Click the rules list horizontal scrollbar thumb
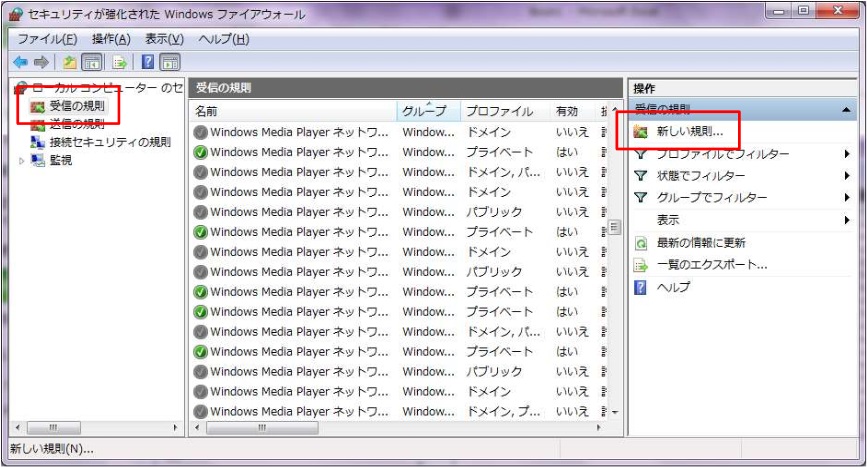 coord(263,428)
